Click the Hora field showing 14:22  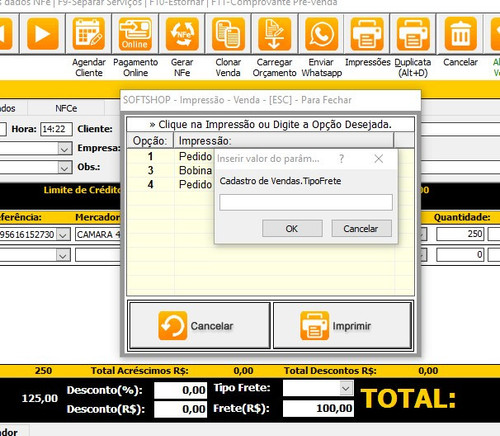point(56,129)
